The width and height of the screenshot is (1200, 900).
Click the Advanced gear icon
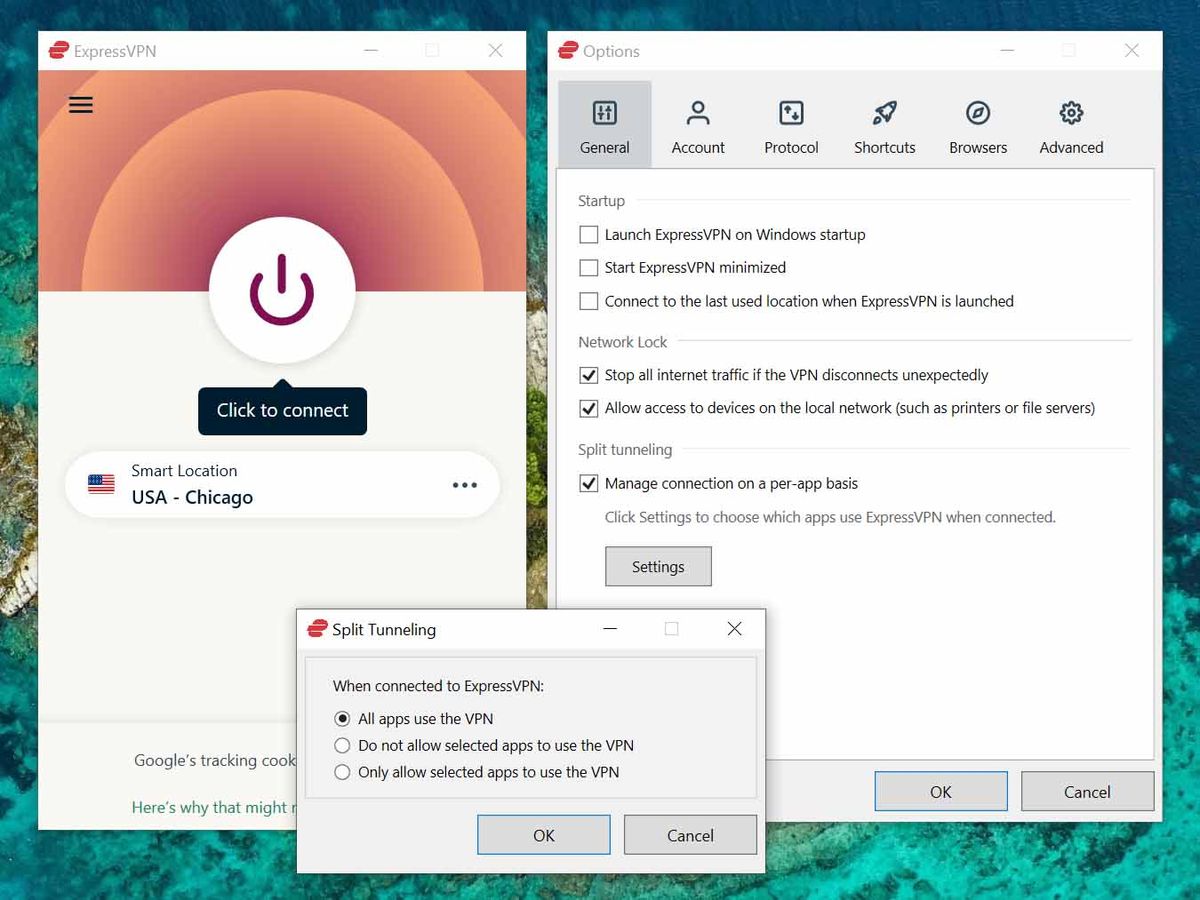(x=1070, y=114)
